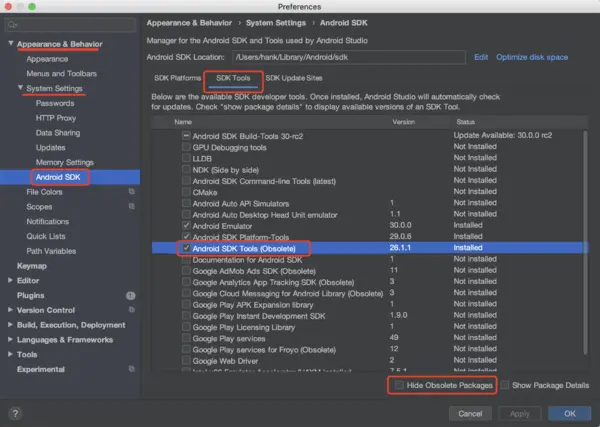Click the OK button
The height and width of the screenshot is (427, 600).
point(570,414)
